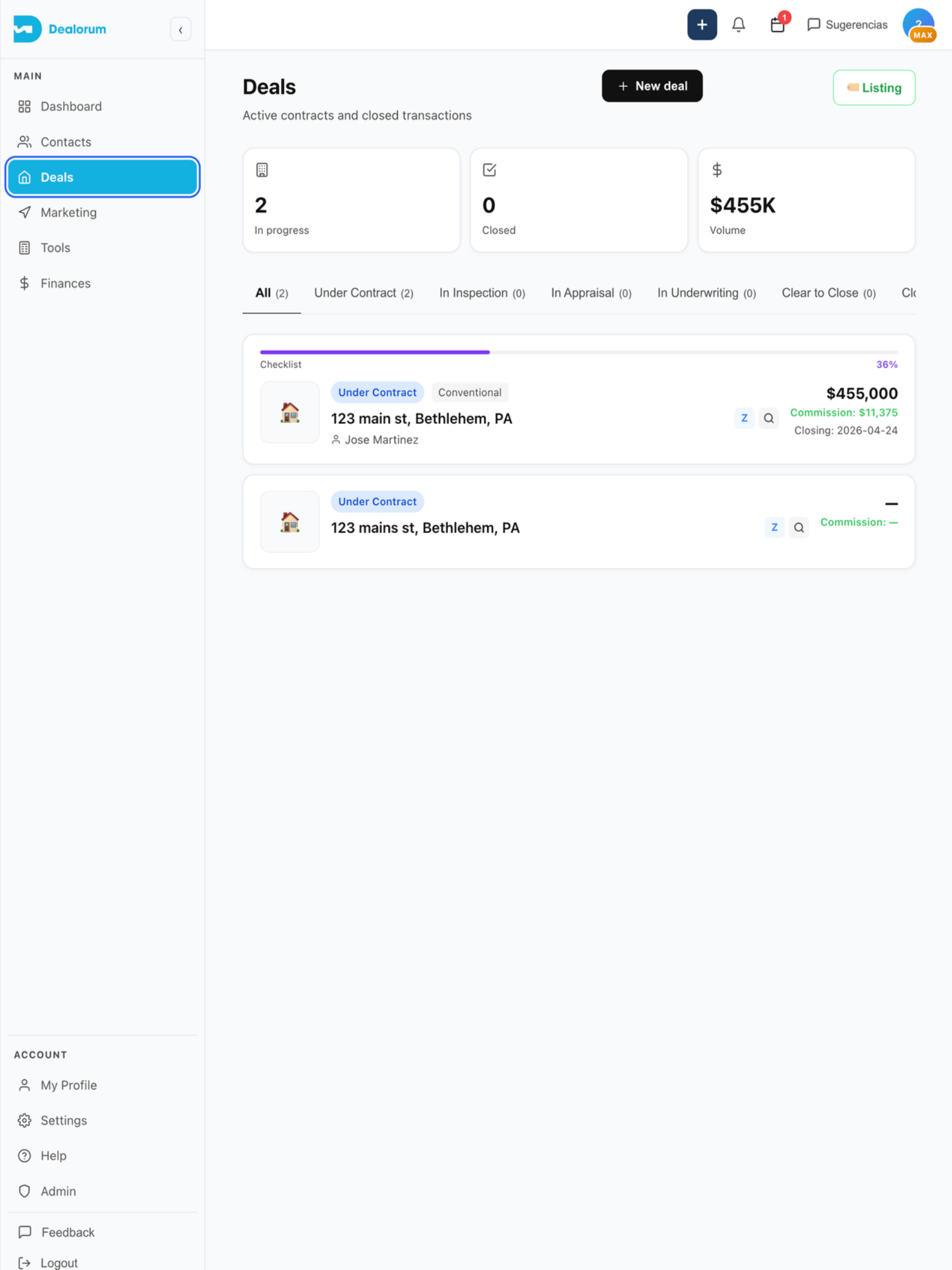Navigate to Finances
Viewport: 952px width, 1270px height.
tap(103, 283)
